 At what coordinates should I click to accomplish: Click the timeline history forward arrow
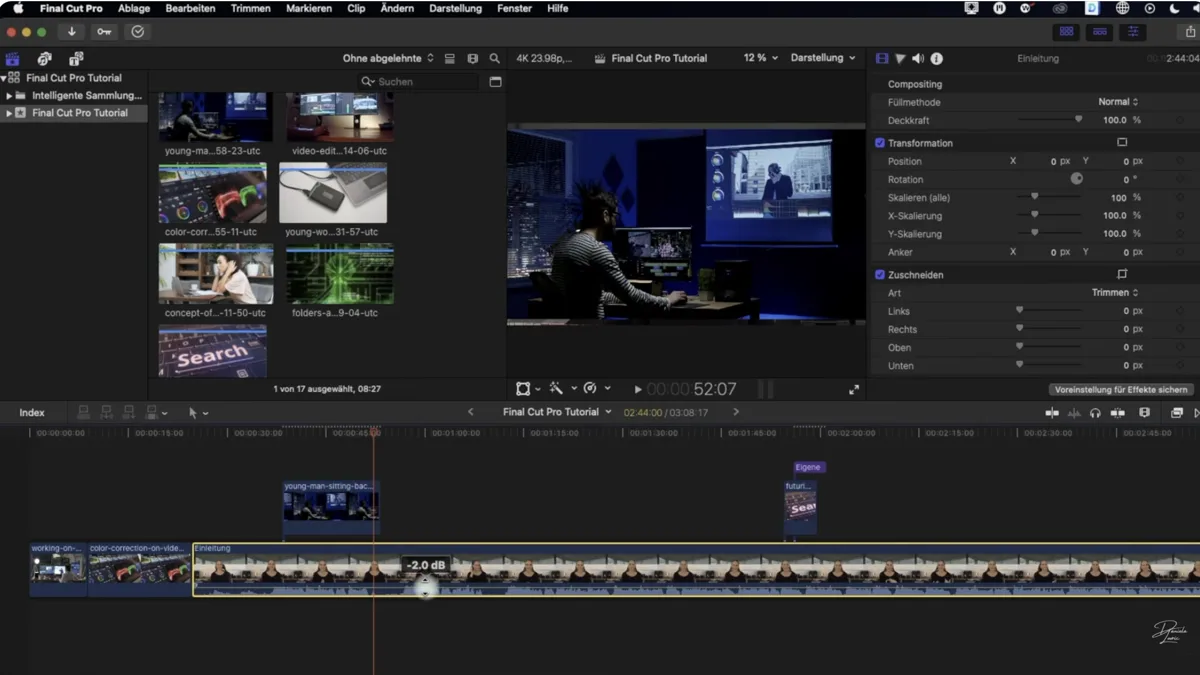736,412
